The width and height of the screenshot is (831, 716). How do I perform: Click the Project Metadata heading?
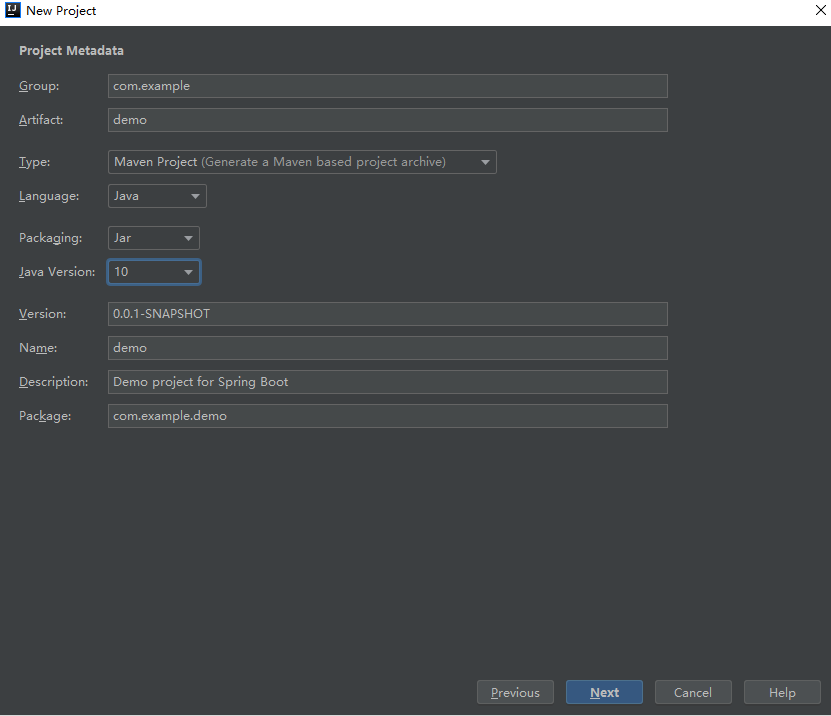pos(72,50)
